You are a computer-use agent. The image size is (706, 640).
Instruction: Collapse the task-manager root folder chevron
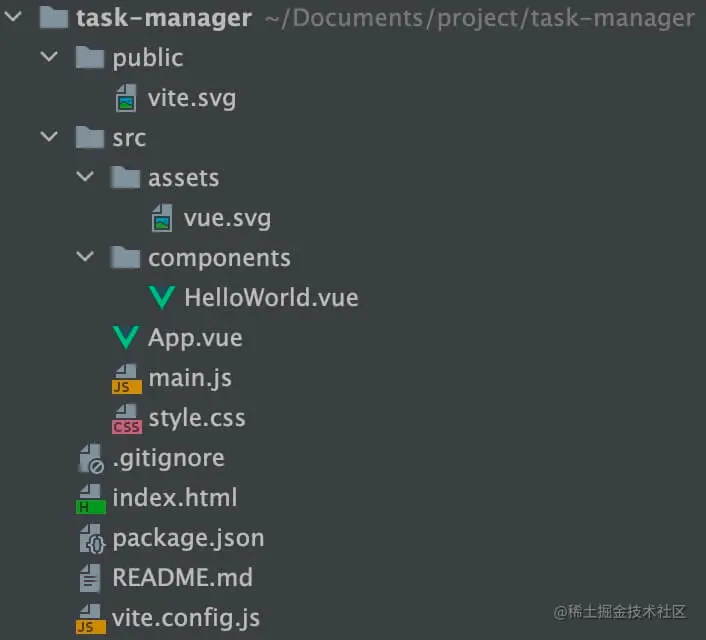tap(13, 17)
